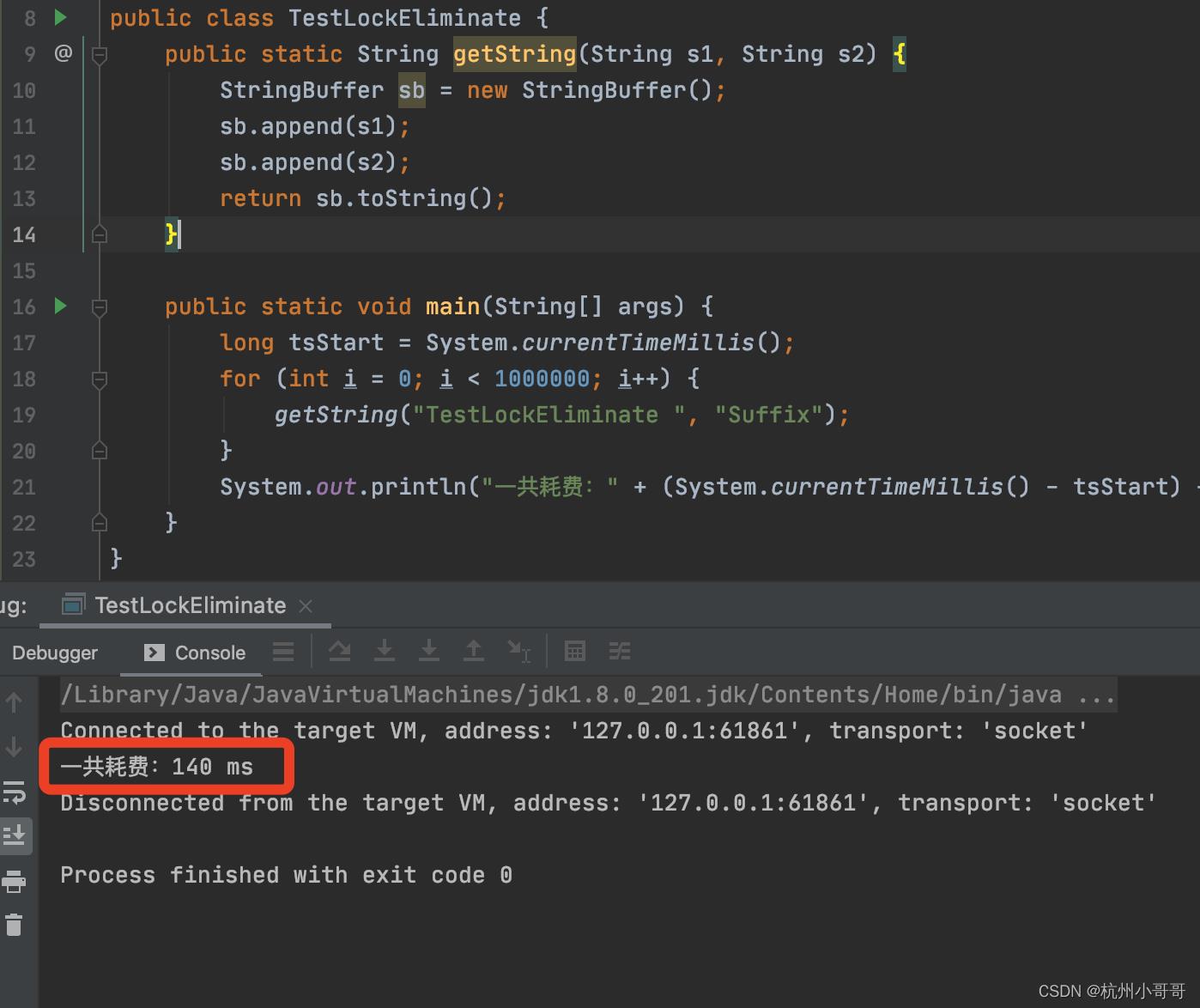Viewport: 1200px width, 1008px height.
Task: Click the print icon in console sidebar
Action: (x=15, y=881)
